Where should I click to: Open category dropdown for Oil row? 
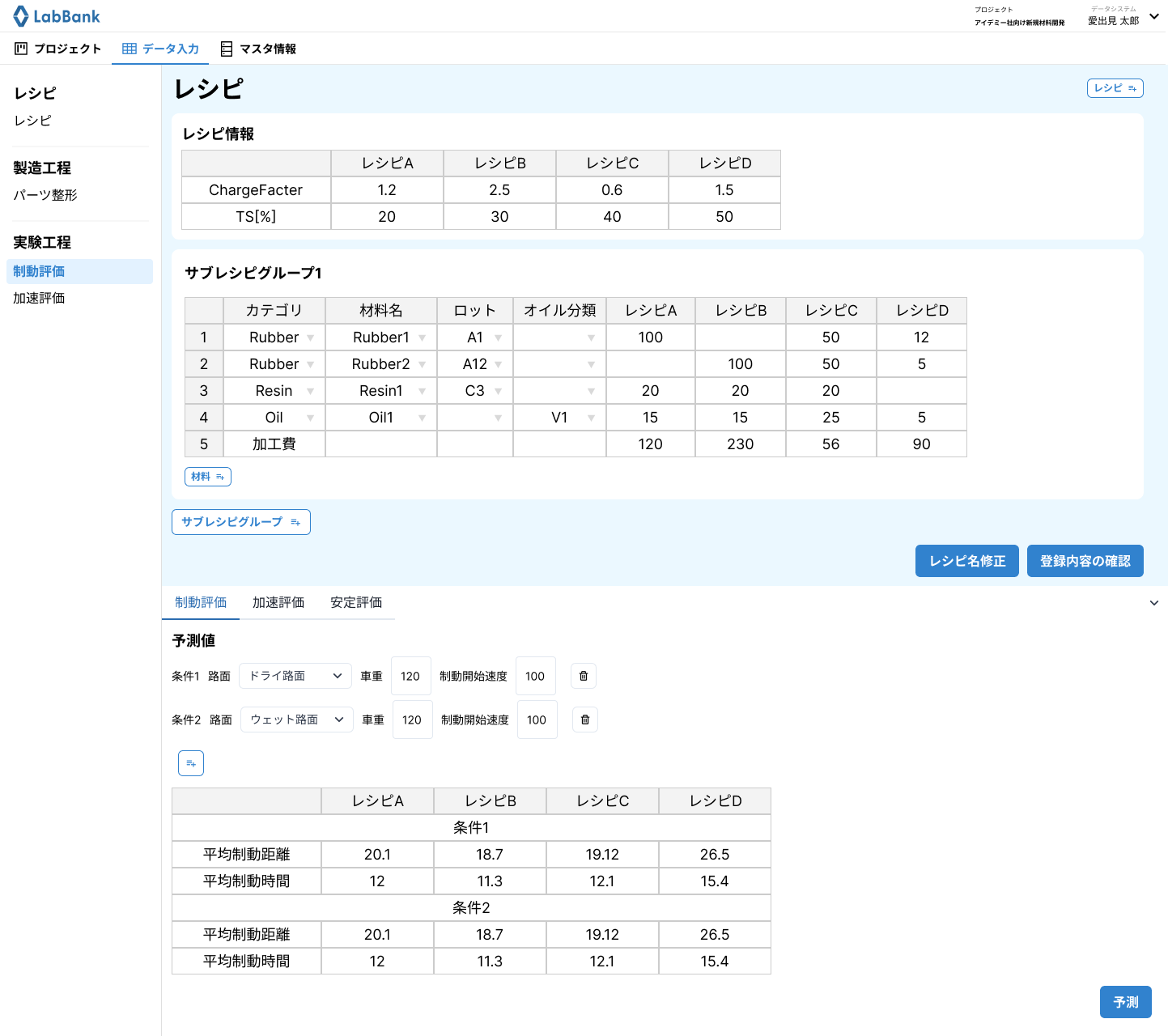310,418
